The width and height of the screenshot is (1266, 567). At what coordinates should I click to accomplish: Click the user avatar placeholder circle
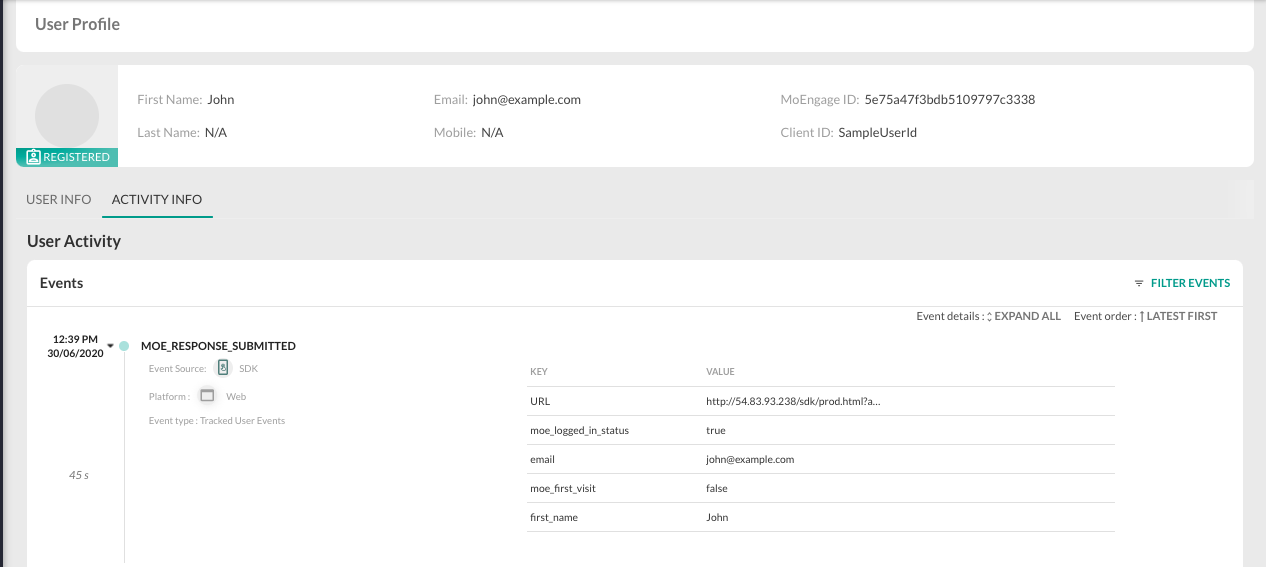(x=67, y=115)
